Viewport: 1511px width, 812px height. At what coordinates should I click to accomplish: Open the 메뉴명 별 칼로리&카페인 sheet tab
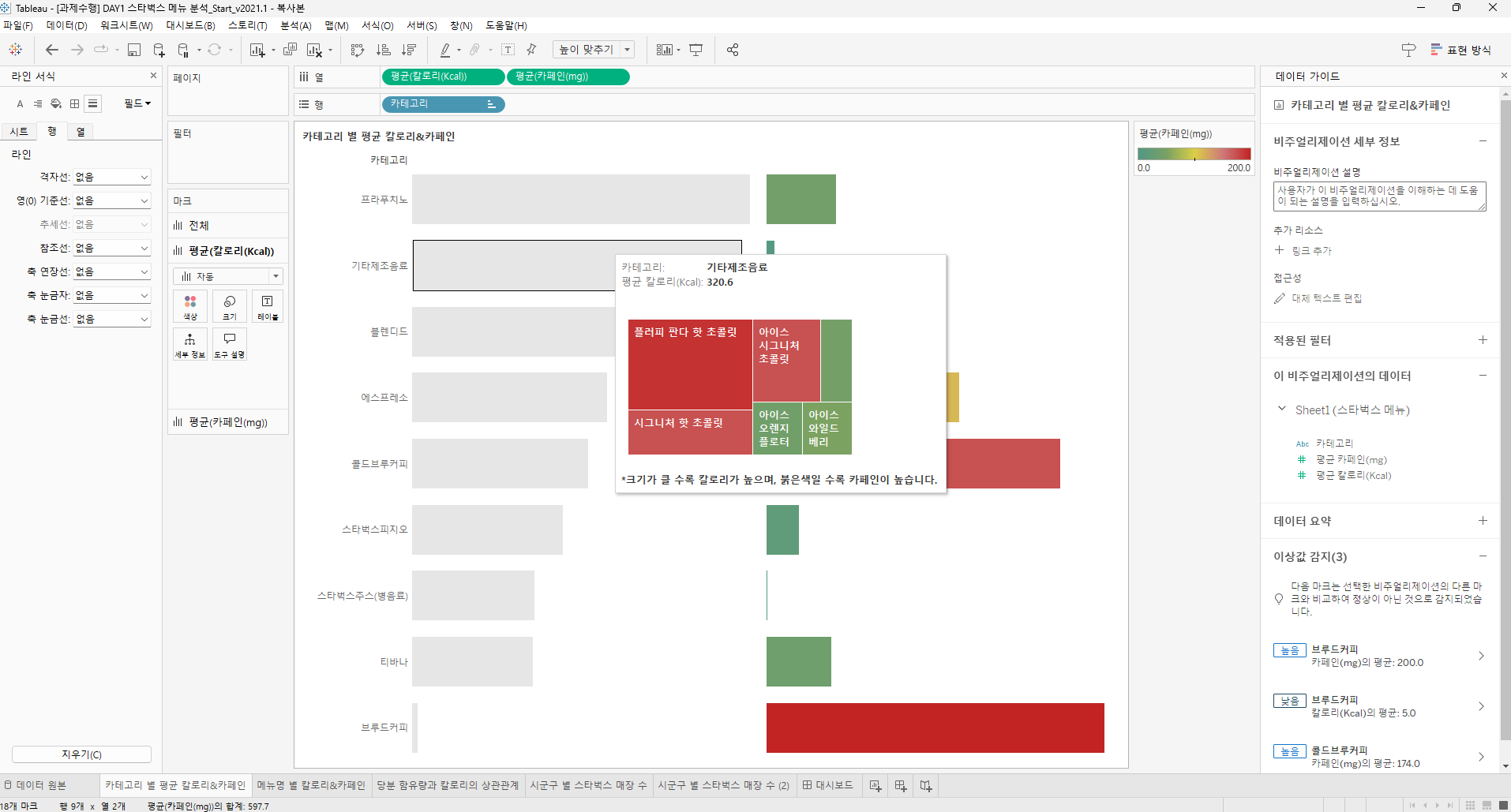(311, 785)
